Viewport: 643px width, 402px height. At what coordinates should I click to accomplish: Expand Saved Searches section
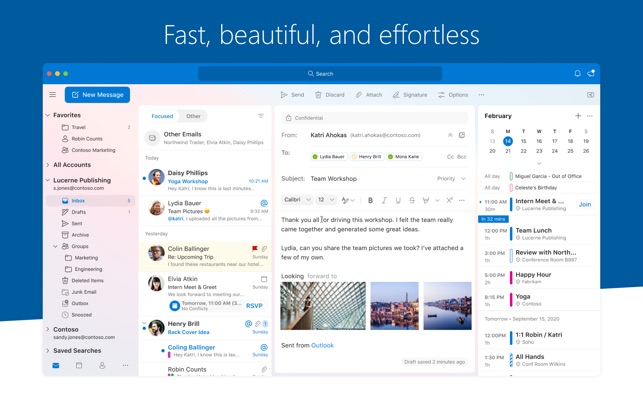tap(48, 351)
